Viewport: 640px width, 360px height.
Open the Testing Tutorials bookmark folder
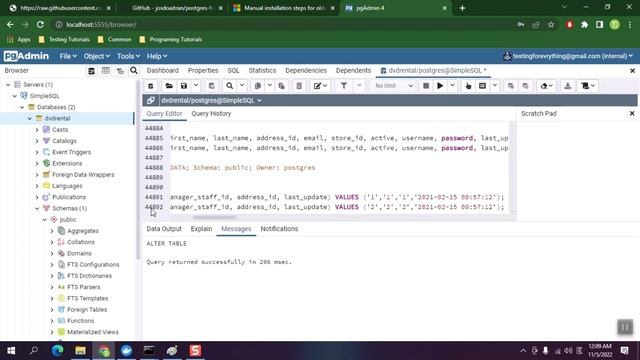(x=64, y=40)
